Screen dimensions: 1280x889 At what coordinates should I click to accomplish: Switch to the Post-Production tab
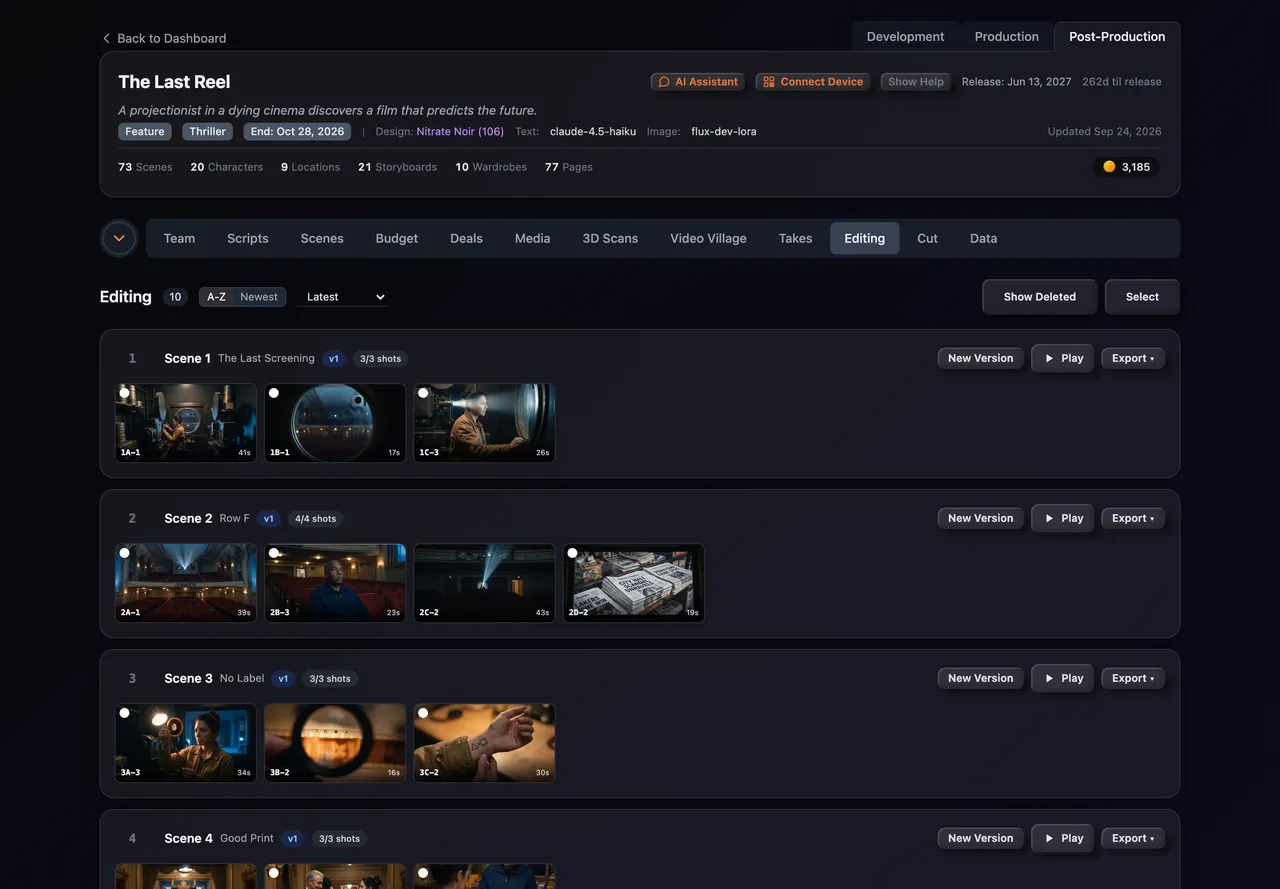[x=1117, y=36]
